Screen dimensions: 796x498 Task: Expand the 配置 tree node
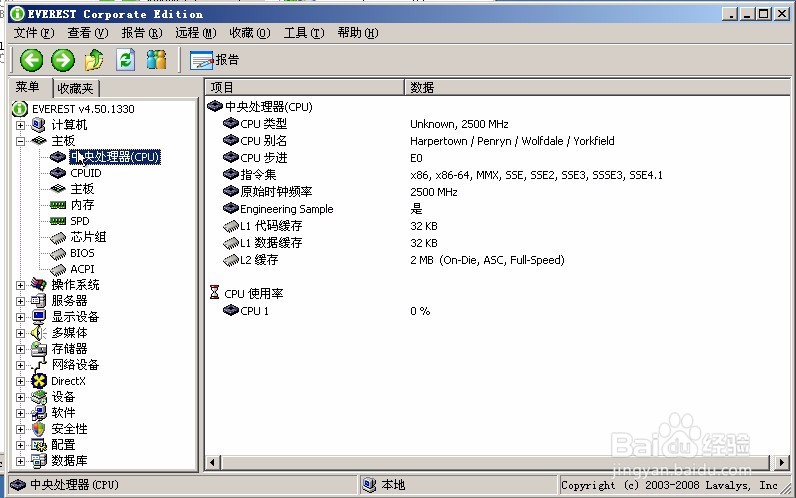tap(20, 445)
